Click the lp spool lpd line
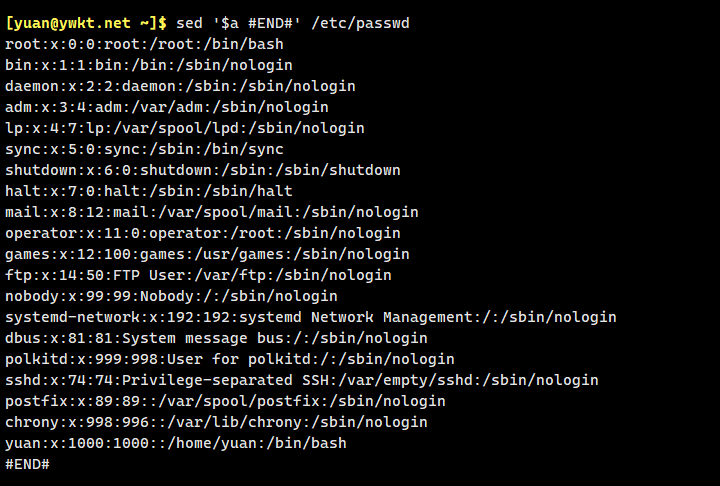 coord(185,128)
